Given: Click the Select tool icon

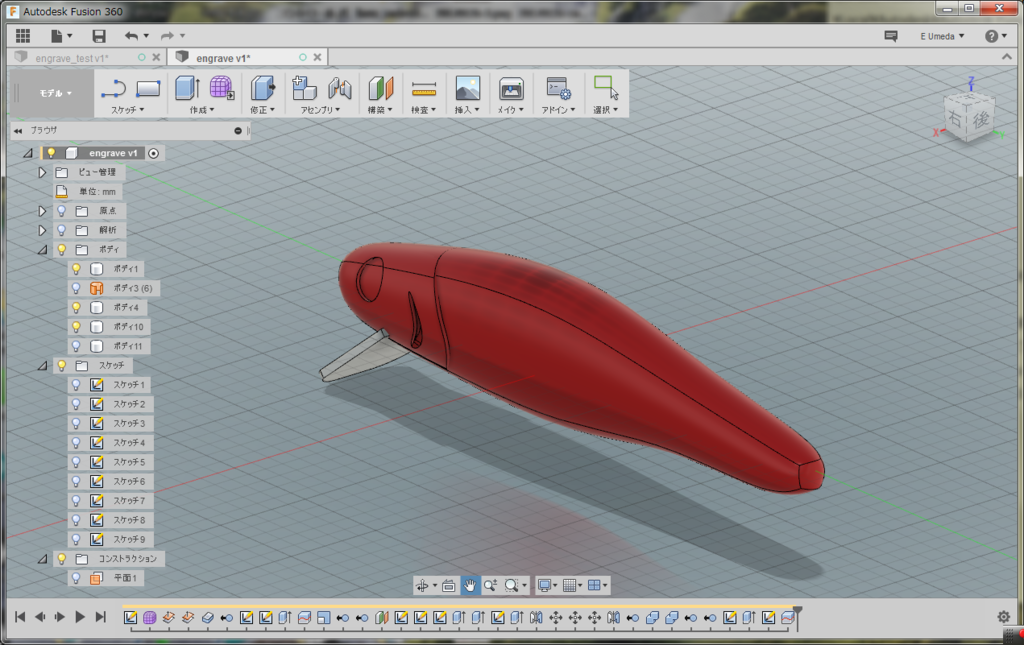Looking at the screenshot, I should pyautogui.click(x=606, y=88).
